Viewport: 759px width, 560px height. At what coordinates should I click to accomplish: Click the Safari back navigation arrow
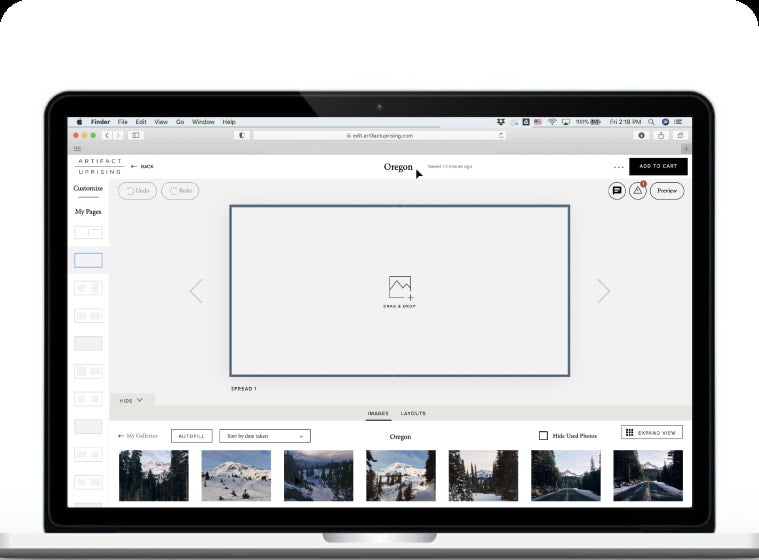pos(107,136)
